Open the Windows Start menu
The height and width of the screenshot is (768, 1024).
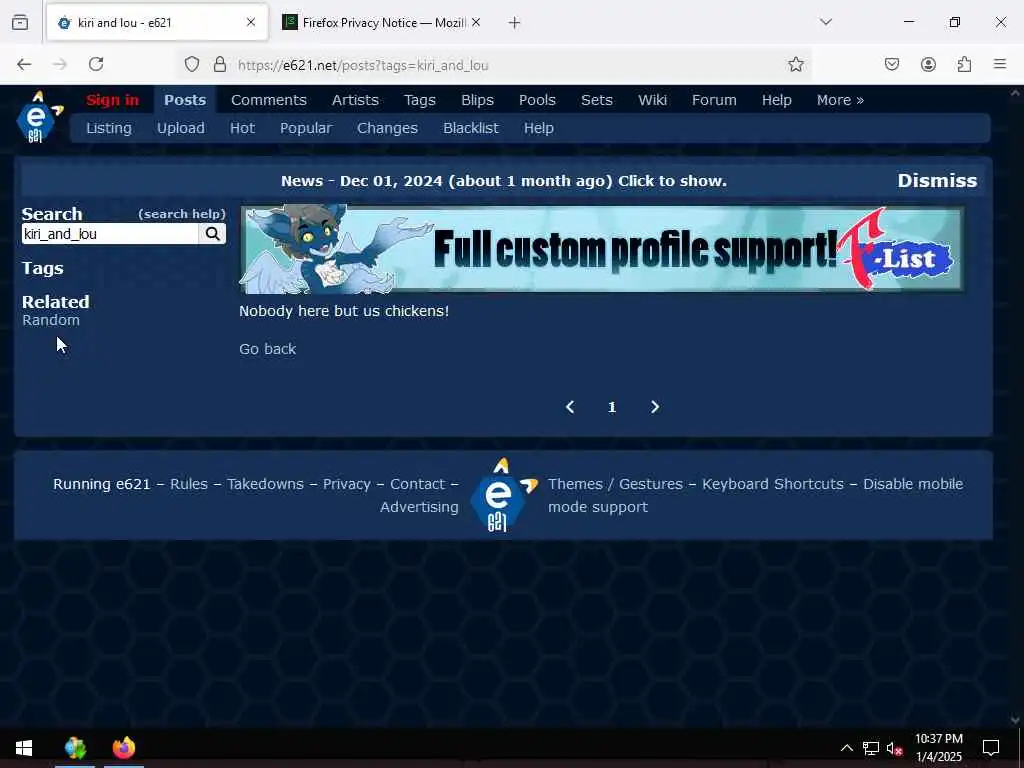[x=24, y=748]
